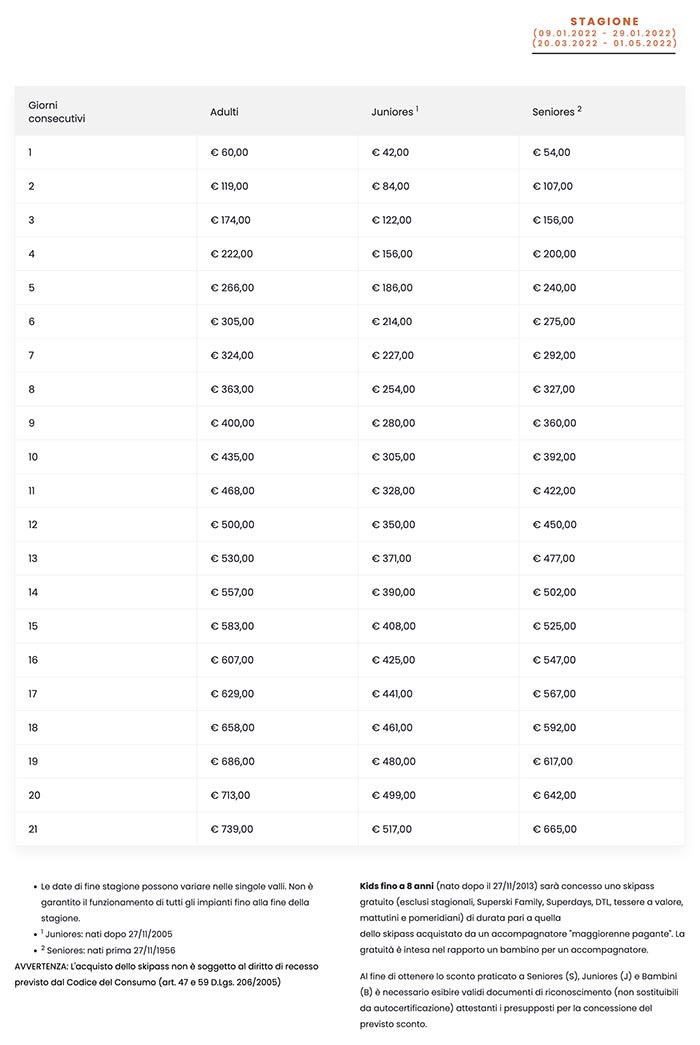The image size is (700, 1045).
Task: Click the Adulti column header
Action: click(x=225, y=112)
